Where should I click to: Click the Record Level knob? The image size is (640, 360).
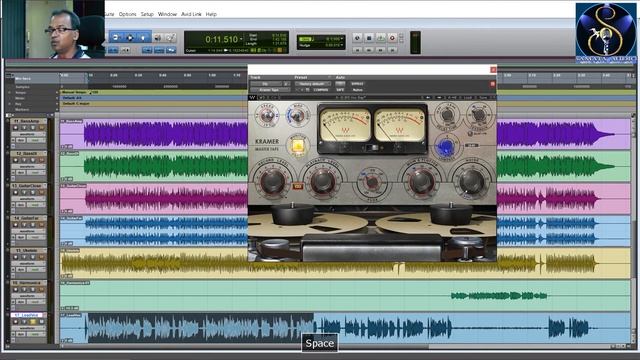[272, 181]
